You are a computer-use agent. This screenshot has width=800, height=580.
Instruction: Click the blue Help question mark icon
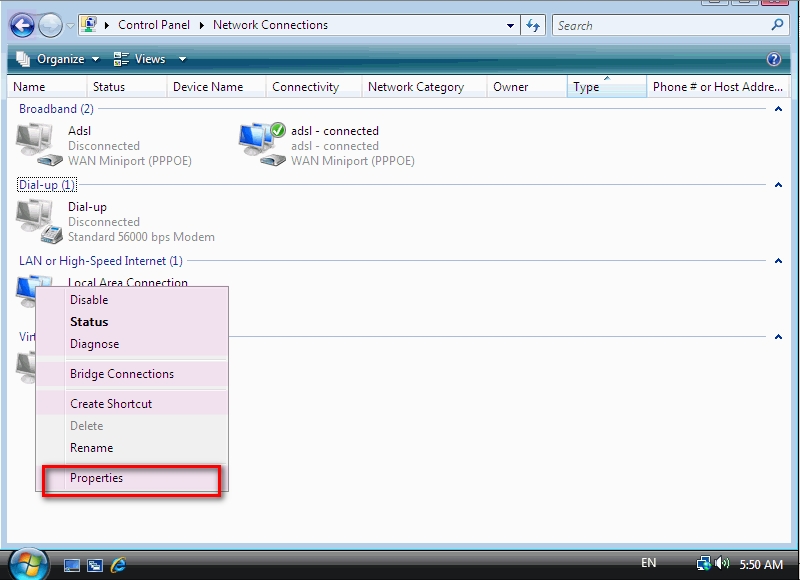tap(773, 59)
